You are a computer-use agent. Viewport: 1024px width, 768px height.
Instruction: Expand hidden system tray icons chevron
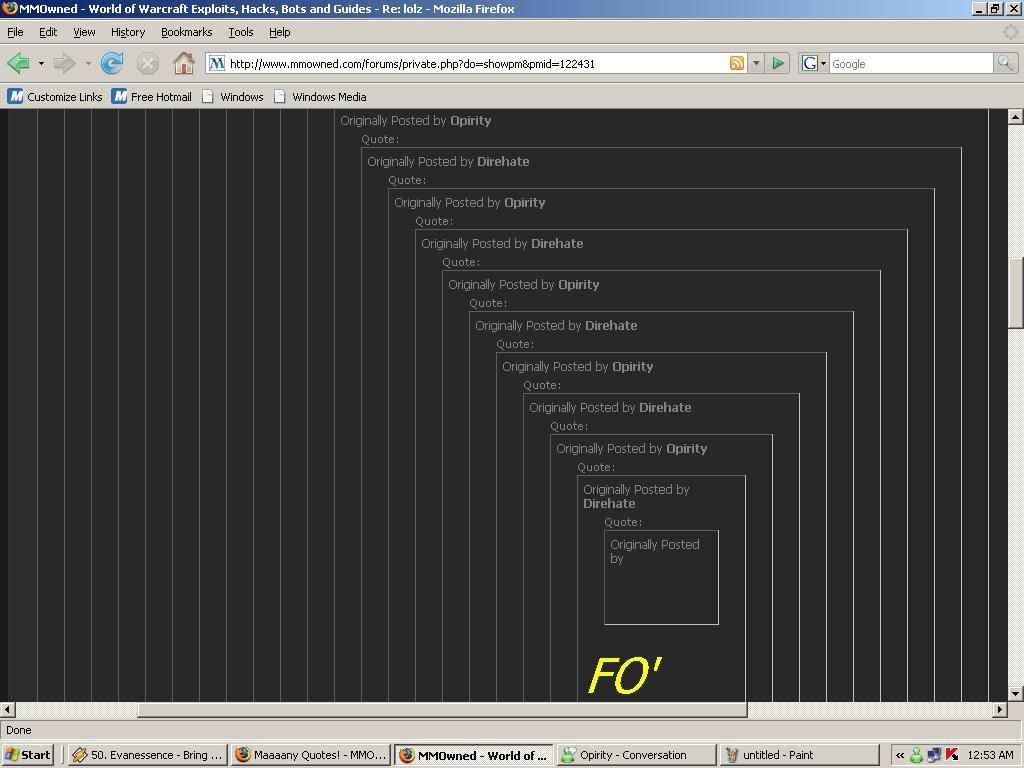[900, 756]
